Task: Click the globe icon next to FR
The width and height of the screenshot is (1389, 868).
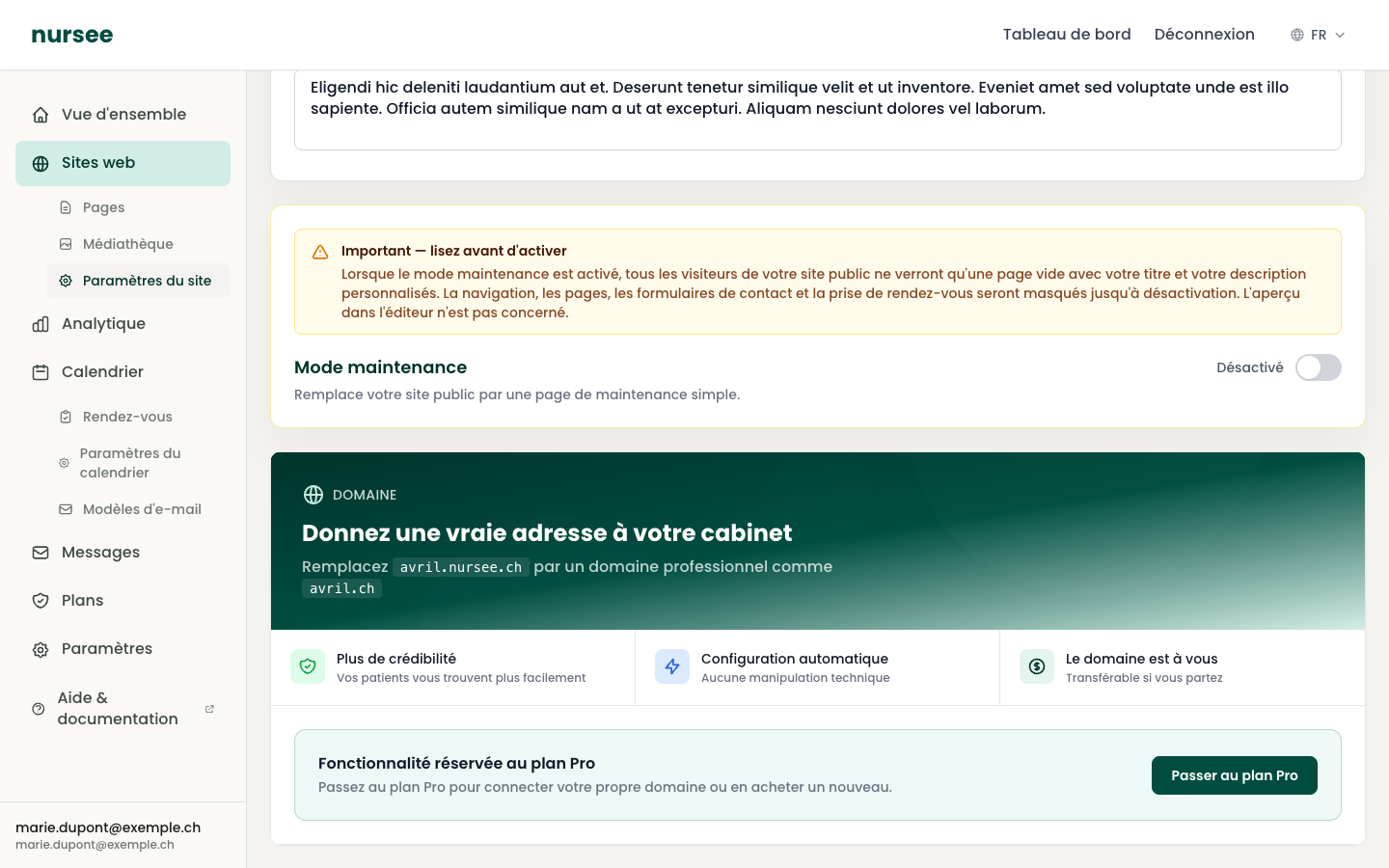Action: pos(1297,35)
